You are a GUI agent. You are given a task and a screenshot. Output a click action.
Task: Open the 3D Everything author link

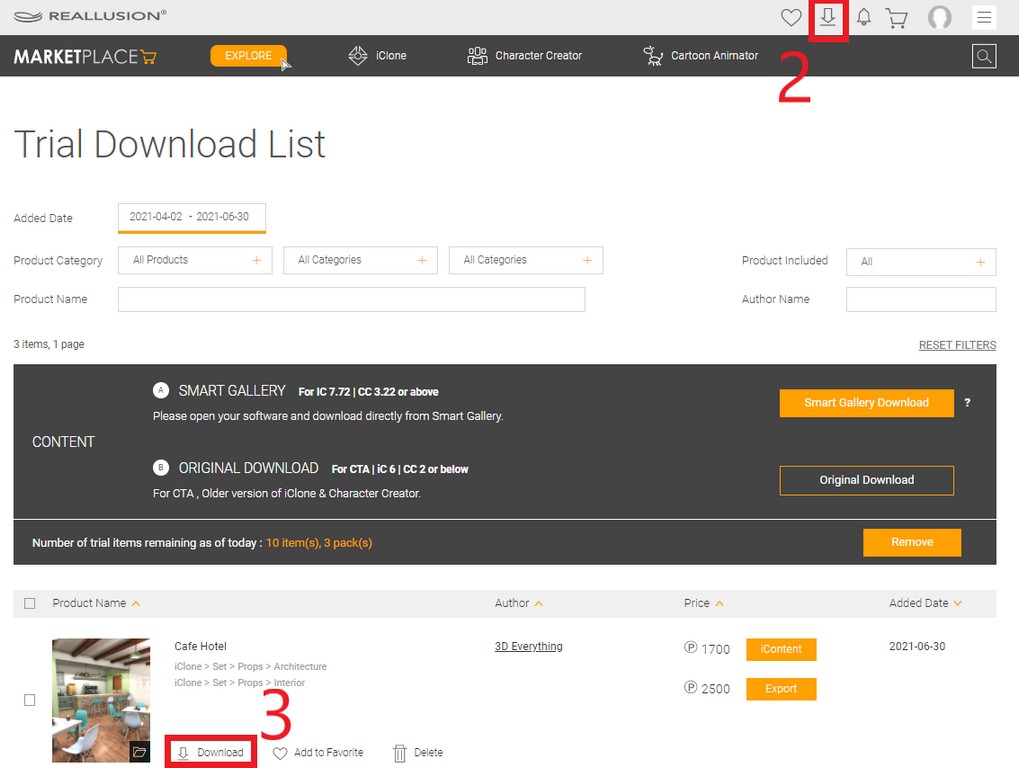click(528, 646)
